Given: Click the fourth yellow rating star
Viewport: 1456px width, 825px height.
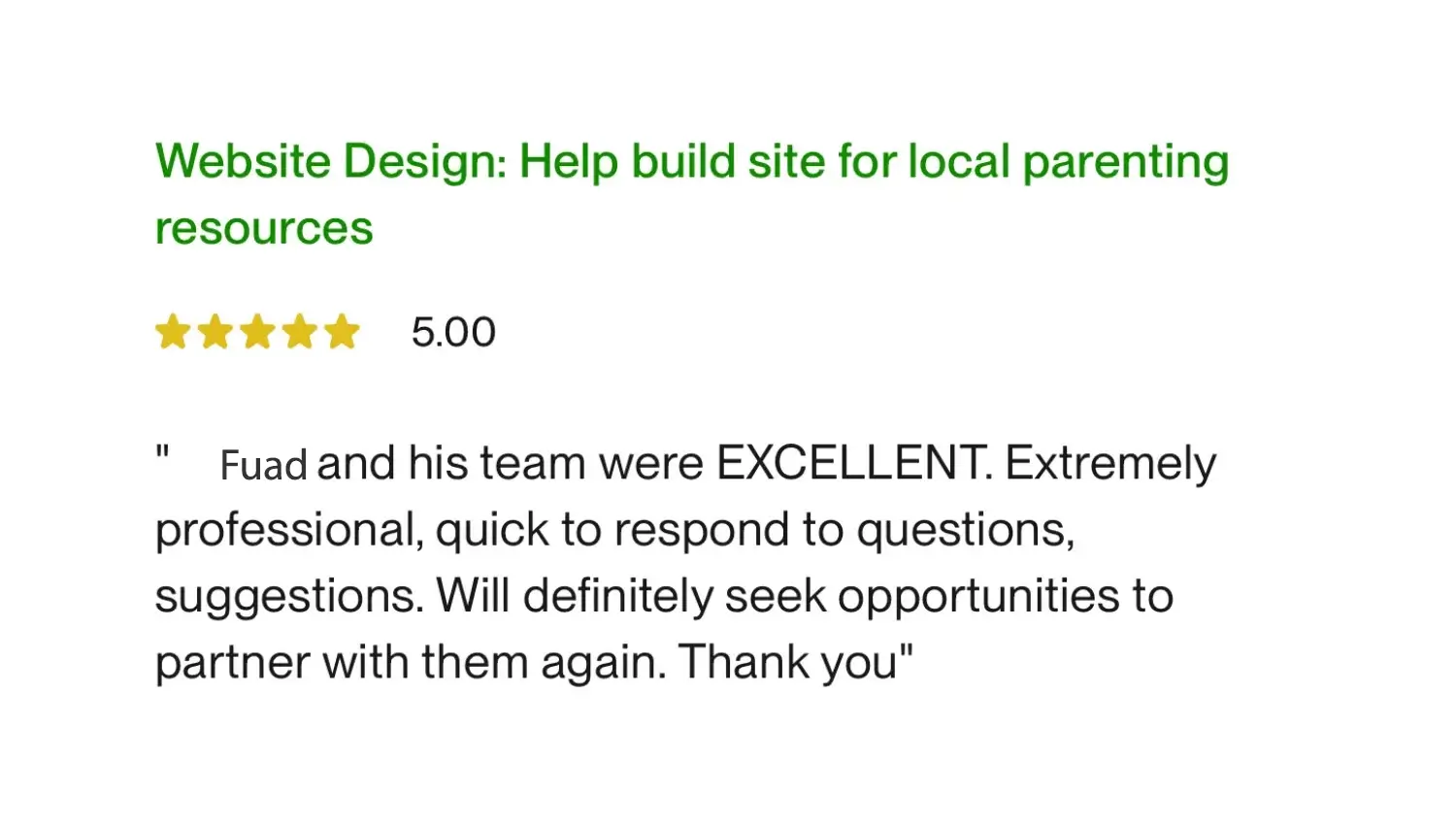Looking at the screenshot, I should tap(300, 332).
